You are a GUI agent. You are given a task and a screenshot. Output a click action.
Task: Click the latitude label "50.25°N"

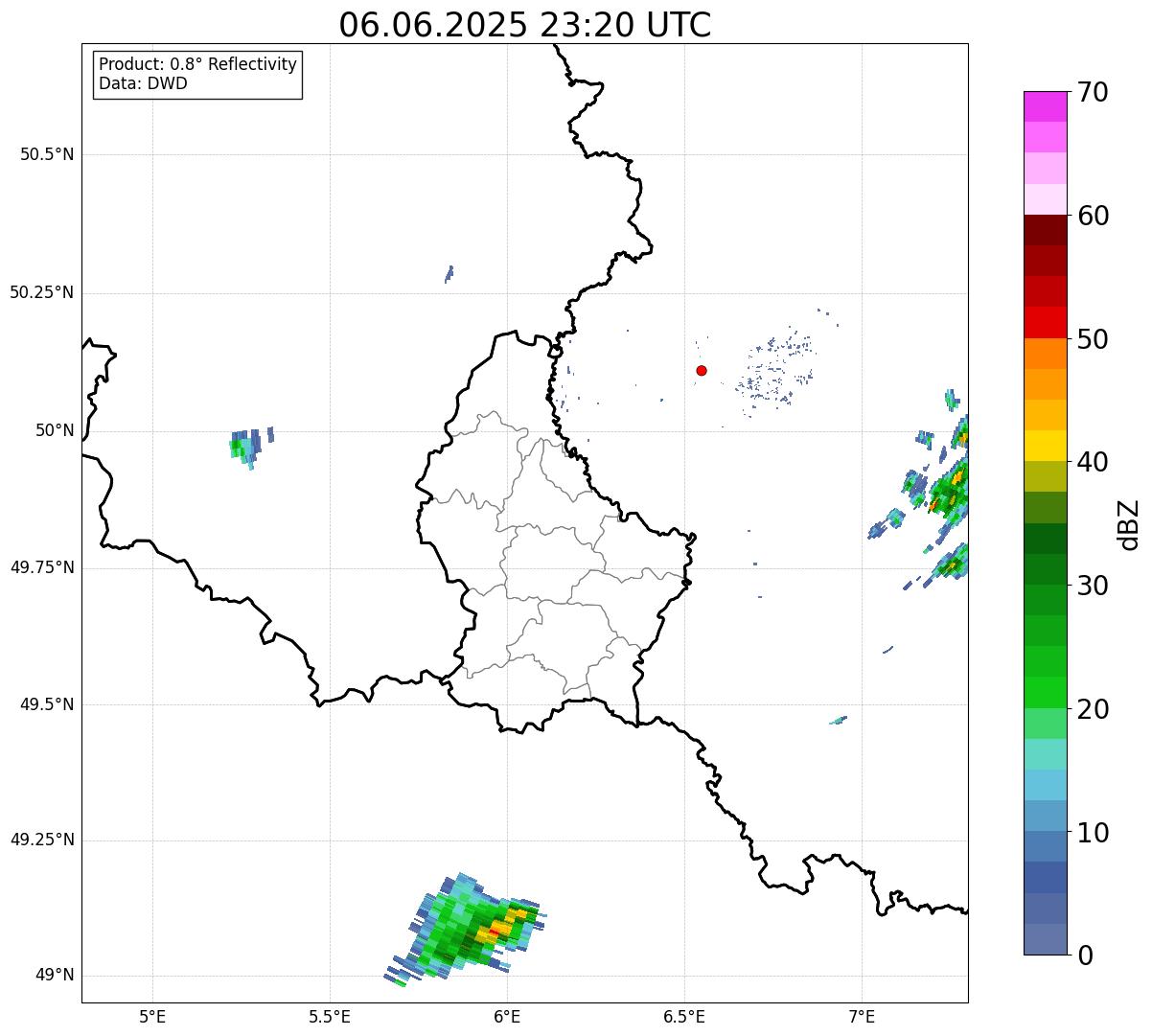(42, 292)
